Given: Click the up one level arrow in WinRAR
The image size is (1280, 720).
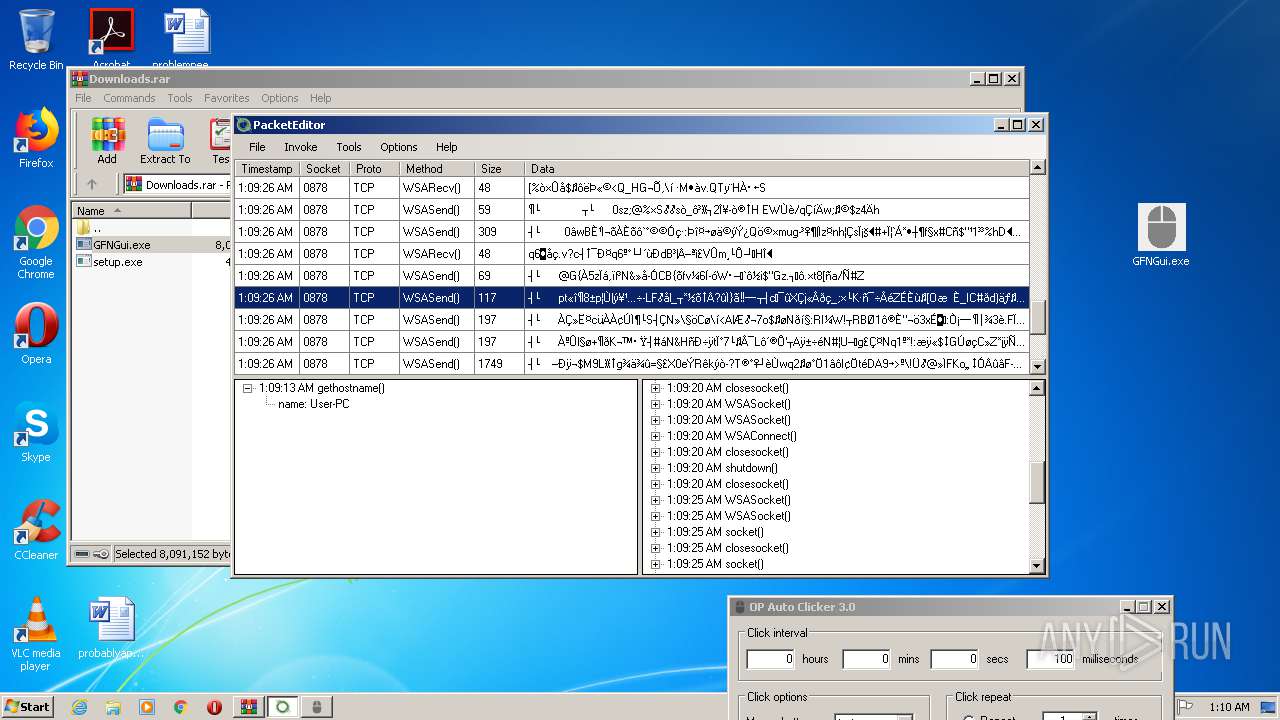Looking at the screenshot, I should (x=92, y=184).
